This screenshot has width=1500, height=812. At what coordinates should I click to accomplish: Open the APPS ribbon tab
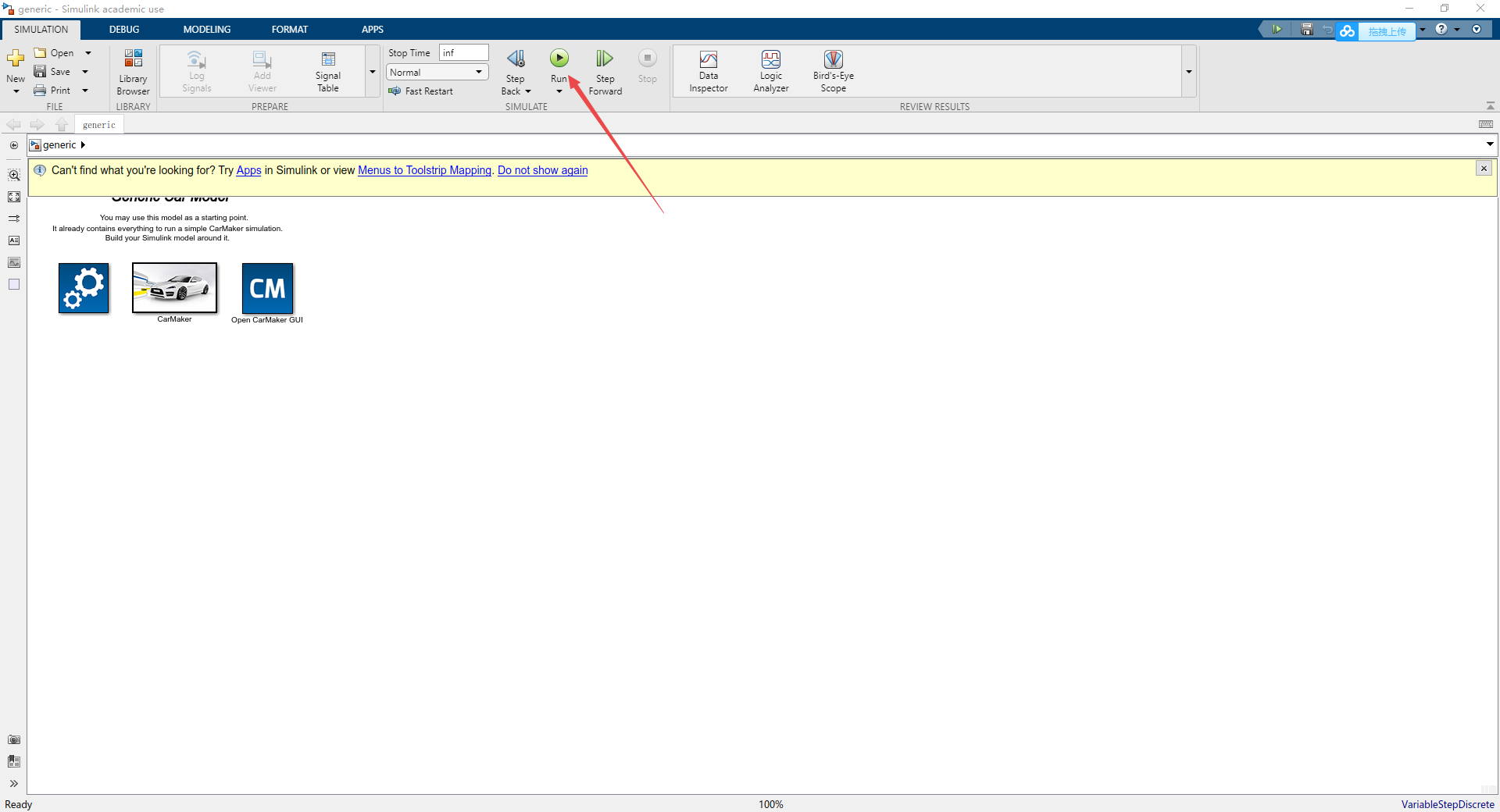pos(372,29)
